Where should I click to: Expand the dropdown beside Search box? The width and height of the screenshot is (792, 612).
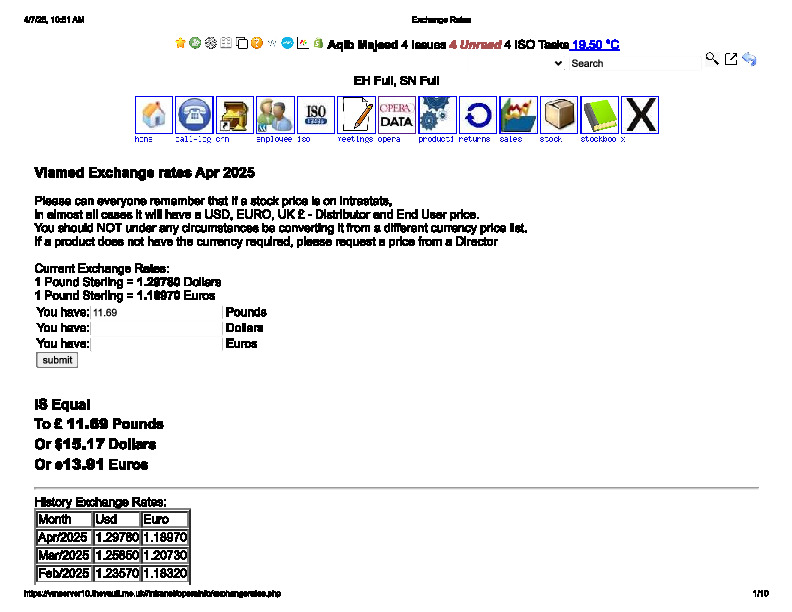(558, 63)
